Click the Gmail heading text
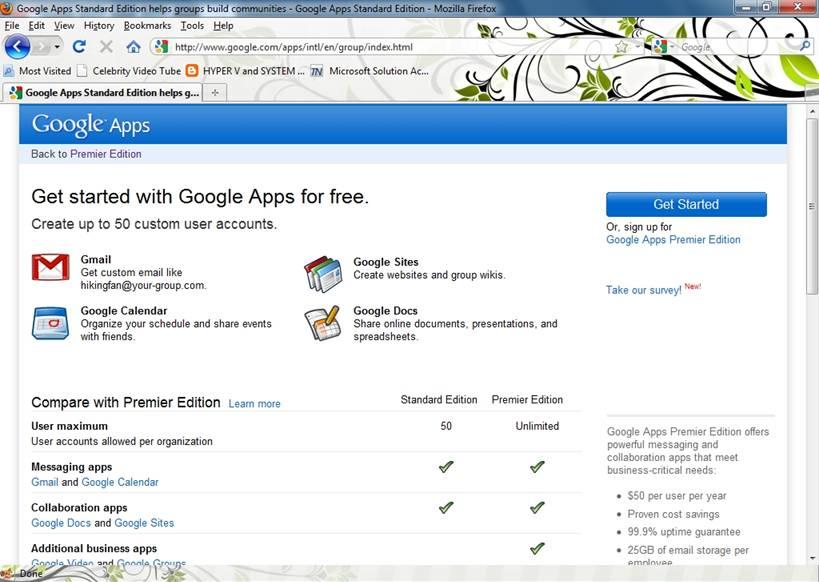819x582 pixels. (x=96, y=259)
